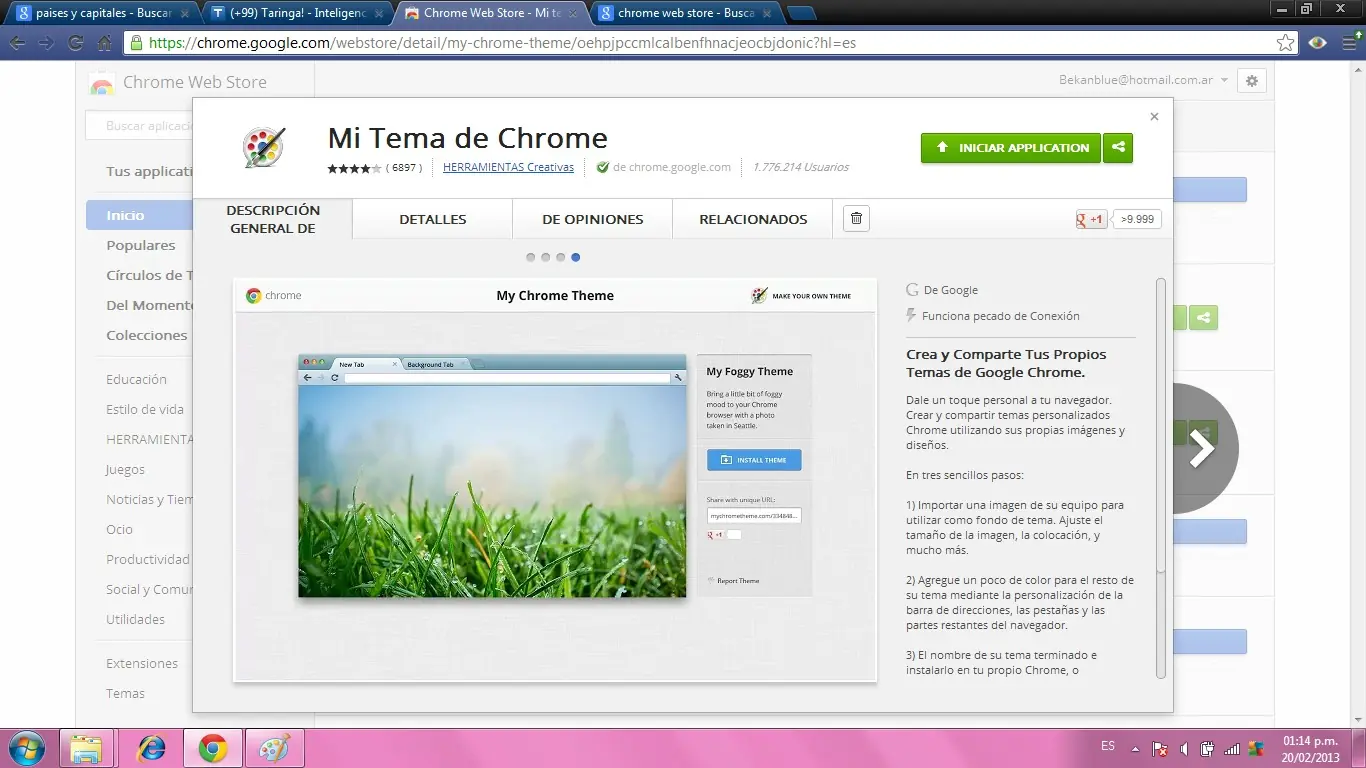Show hidden system tray icons arrow
1366x768 pixels.
1135,748
